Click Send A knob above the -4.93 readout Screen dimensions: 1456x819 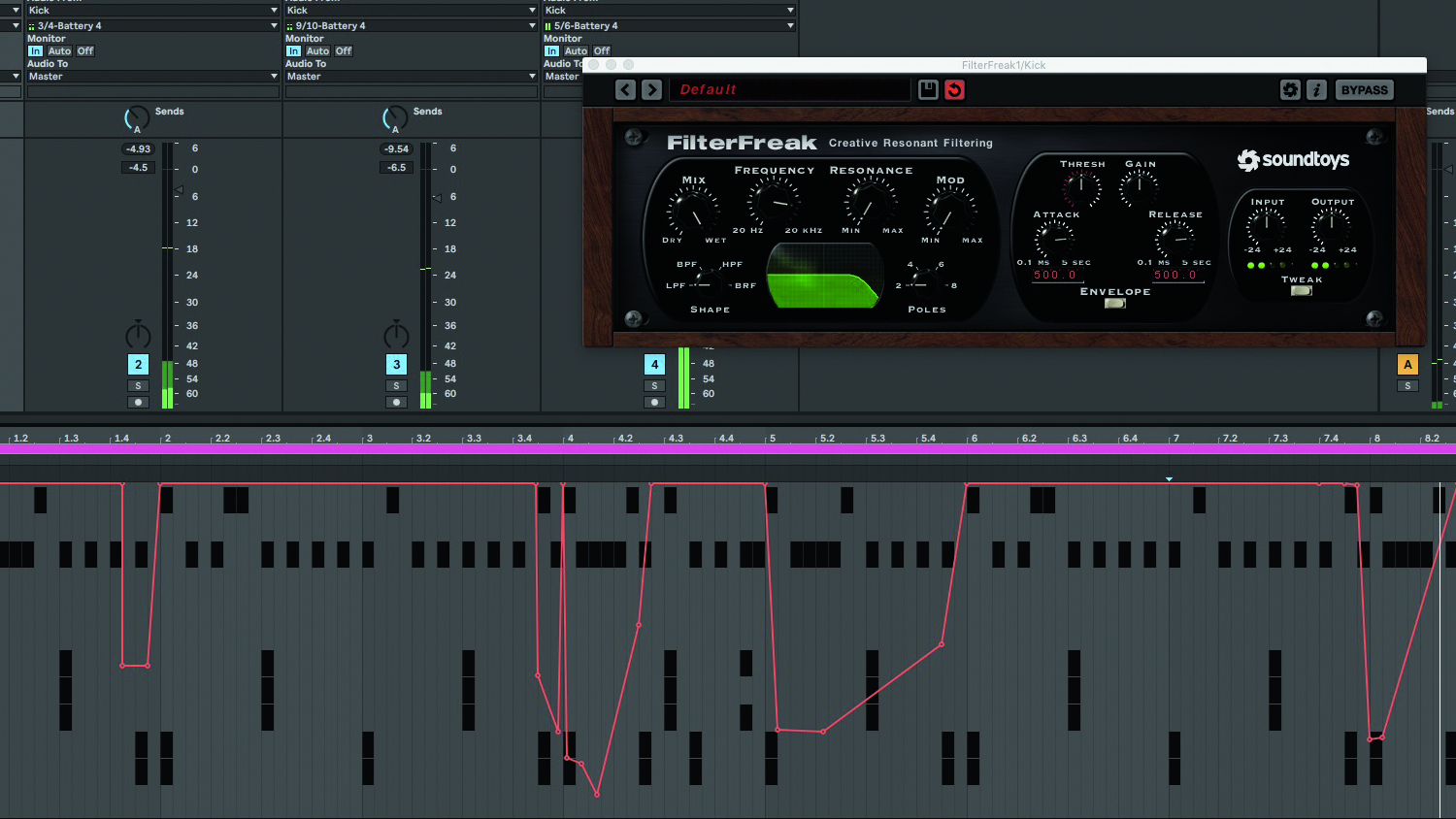pyautogui.click(x=137, y=118)
